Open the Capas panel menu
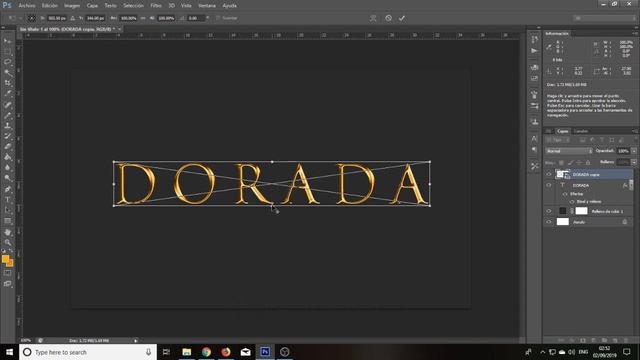This screenshot has width=640, height=360. [634, 131]
